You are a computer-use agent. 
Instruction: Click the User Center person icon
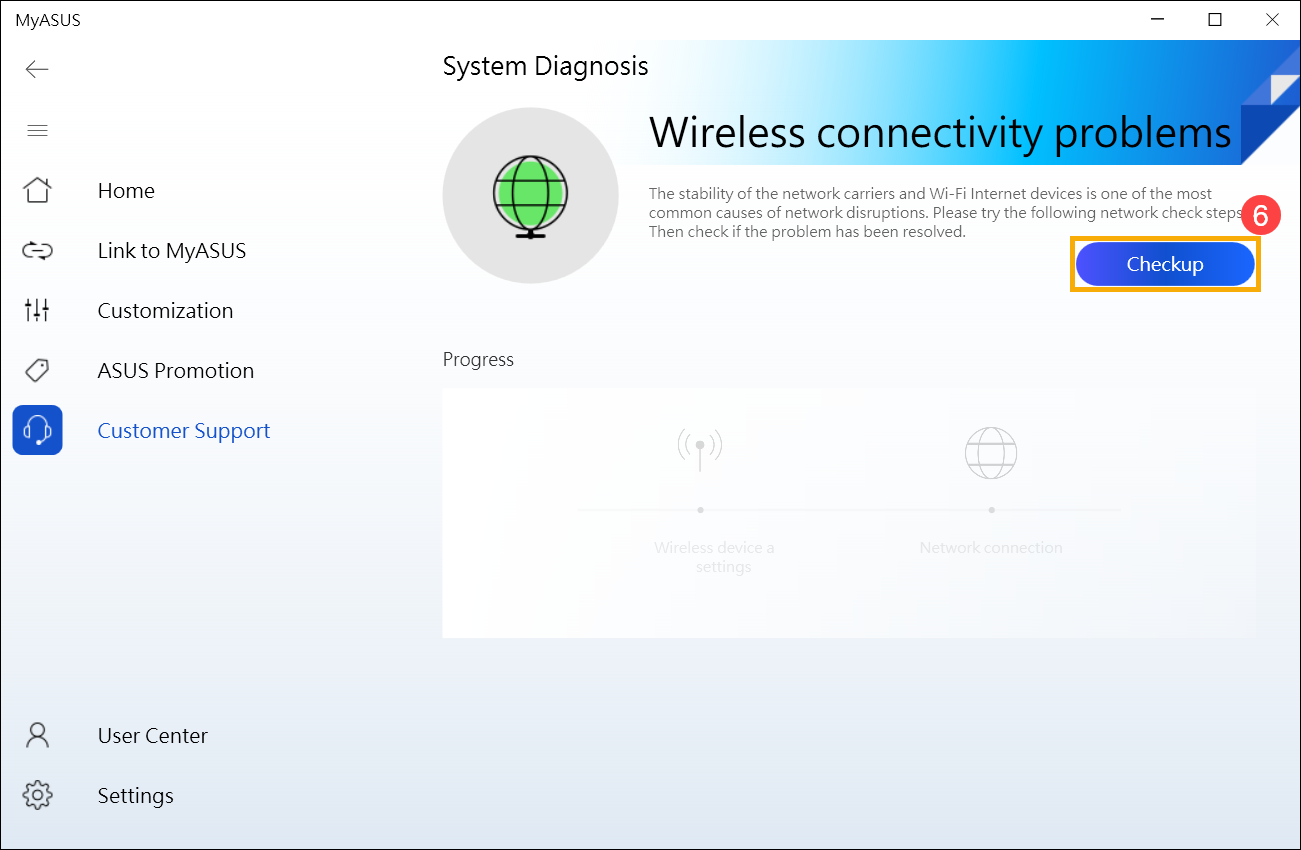(37, 735)
